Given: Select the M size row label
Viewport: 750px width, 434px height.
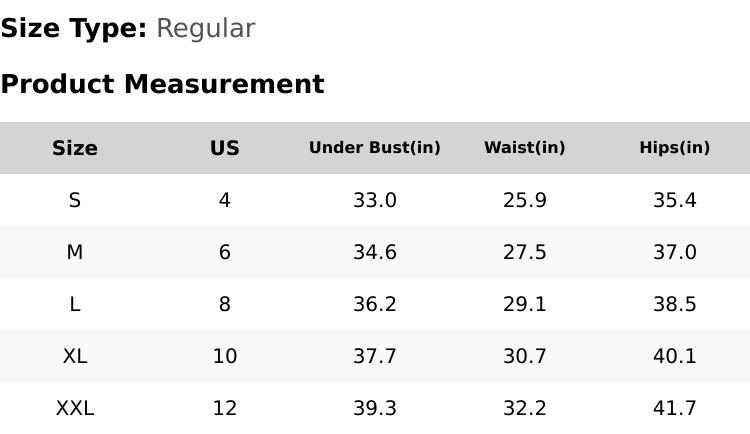Looking at the screenshot, I should coord(75,253).
